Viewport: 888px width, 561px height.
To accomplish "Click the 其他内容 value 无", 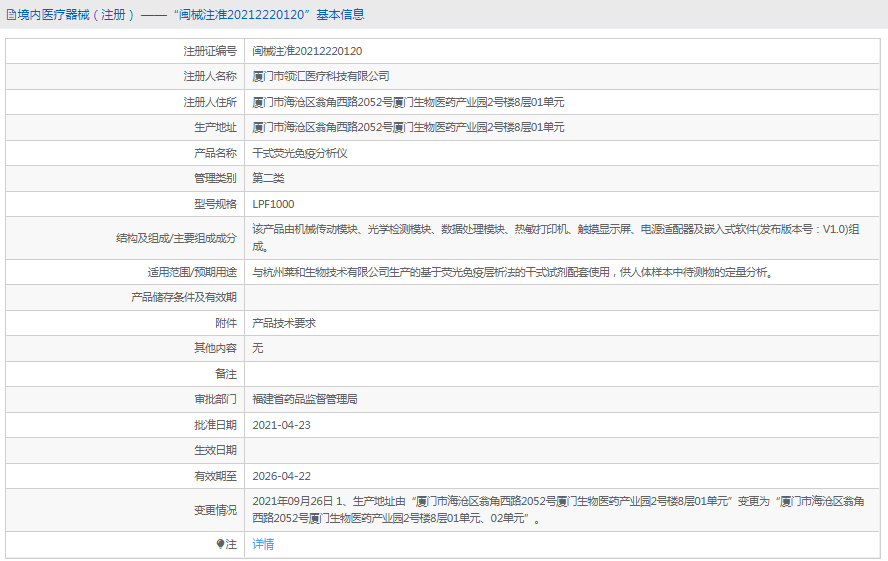I will click(x=258, y=348).
